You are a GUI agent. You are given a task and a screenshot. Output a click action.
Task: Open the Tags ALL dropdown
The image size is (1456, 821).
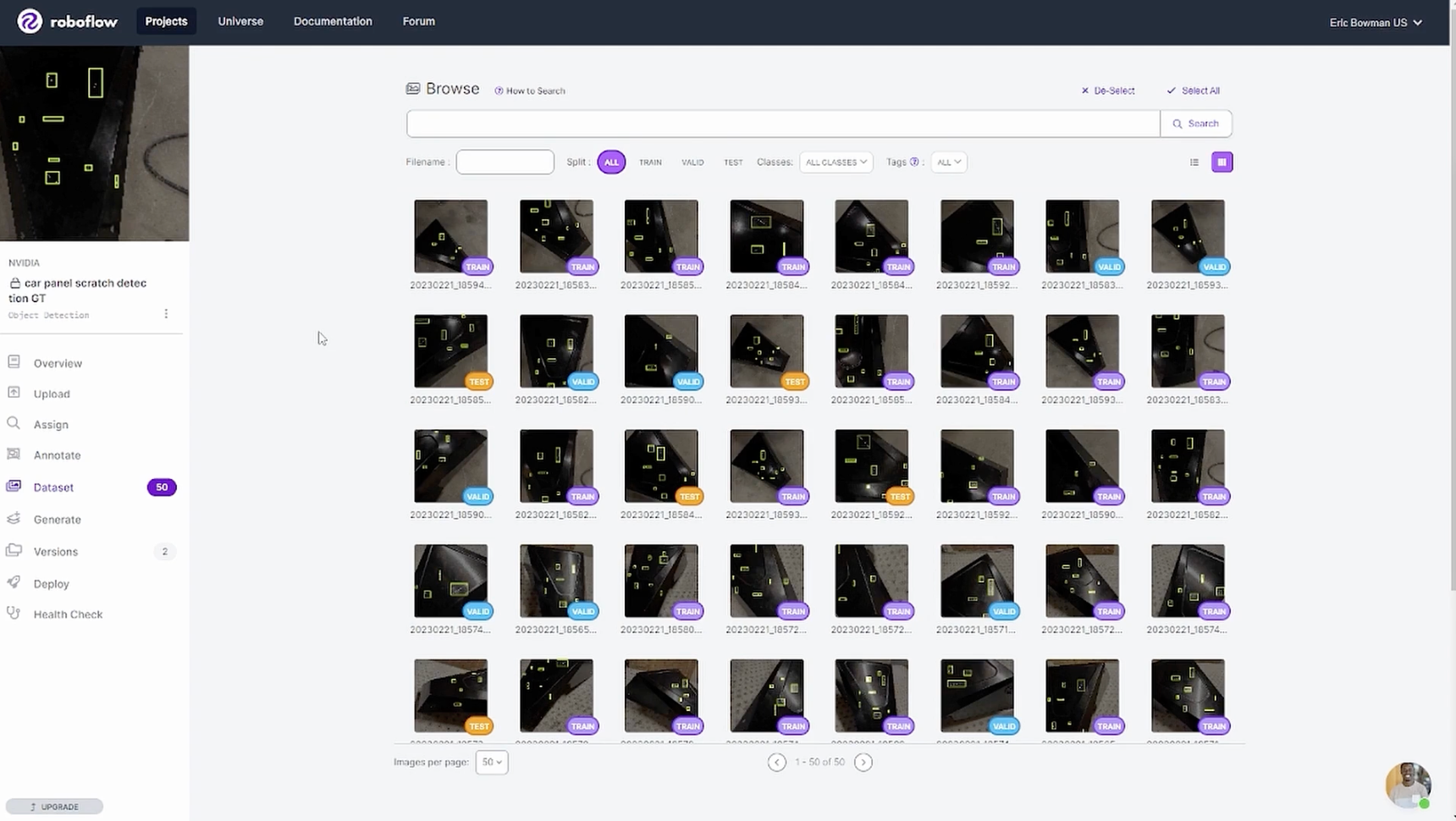click(949, 162)
